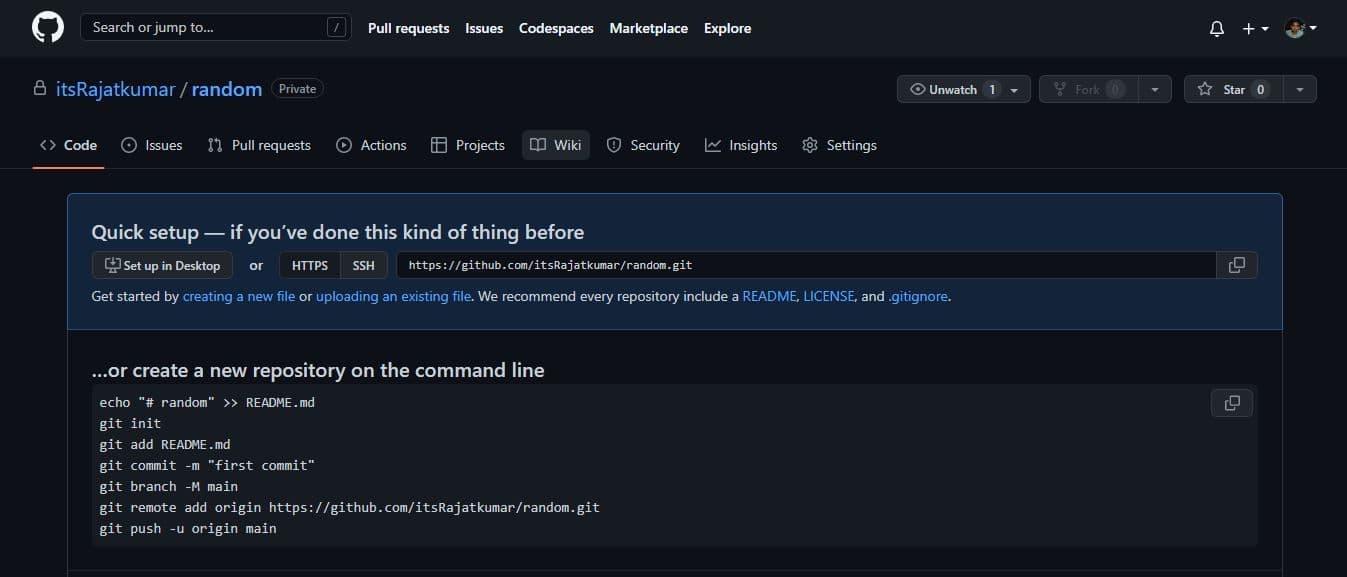The image size is (1347, 577).
Task: Select the Private visibility badge
Action: tap(297, 89)
